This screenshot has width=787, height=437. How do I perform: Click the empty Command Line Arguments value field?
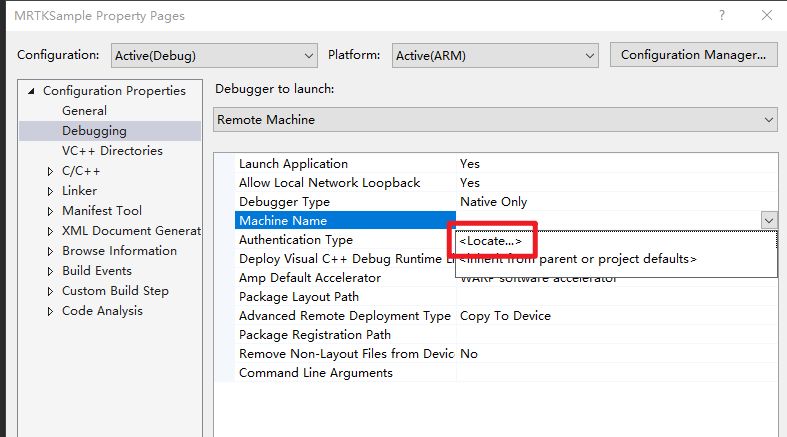[x=617, y=373]
